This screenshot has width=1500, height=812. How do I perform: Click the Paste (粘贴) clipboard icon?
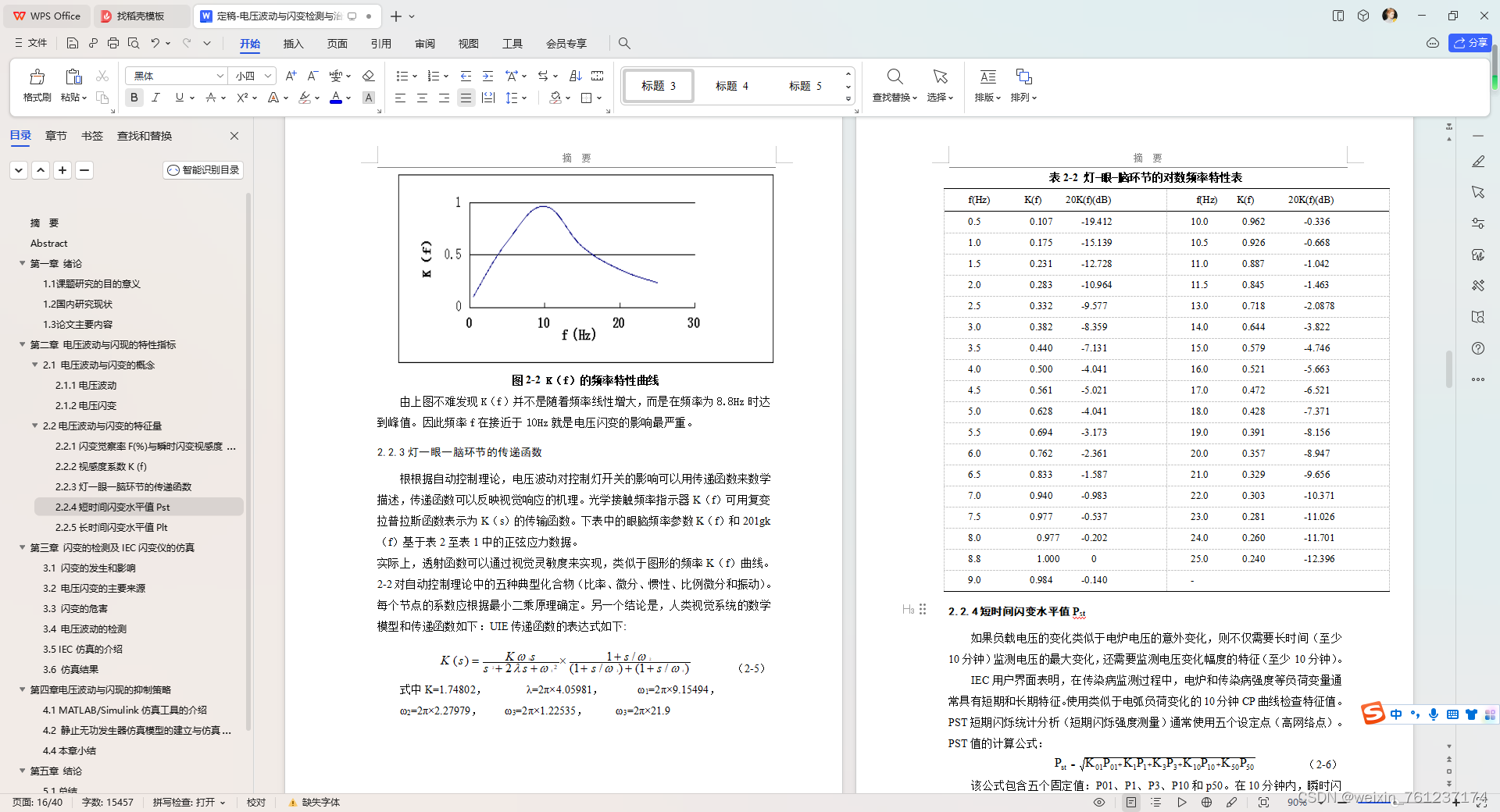tap(73, 77)
